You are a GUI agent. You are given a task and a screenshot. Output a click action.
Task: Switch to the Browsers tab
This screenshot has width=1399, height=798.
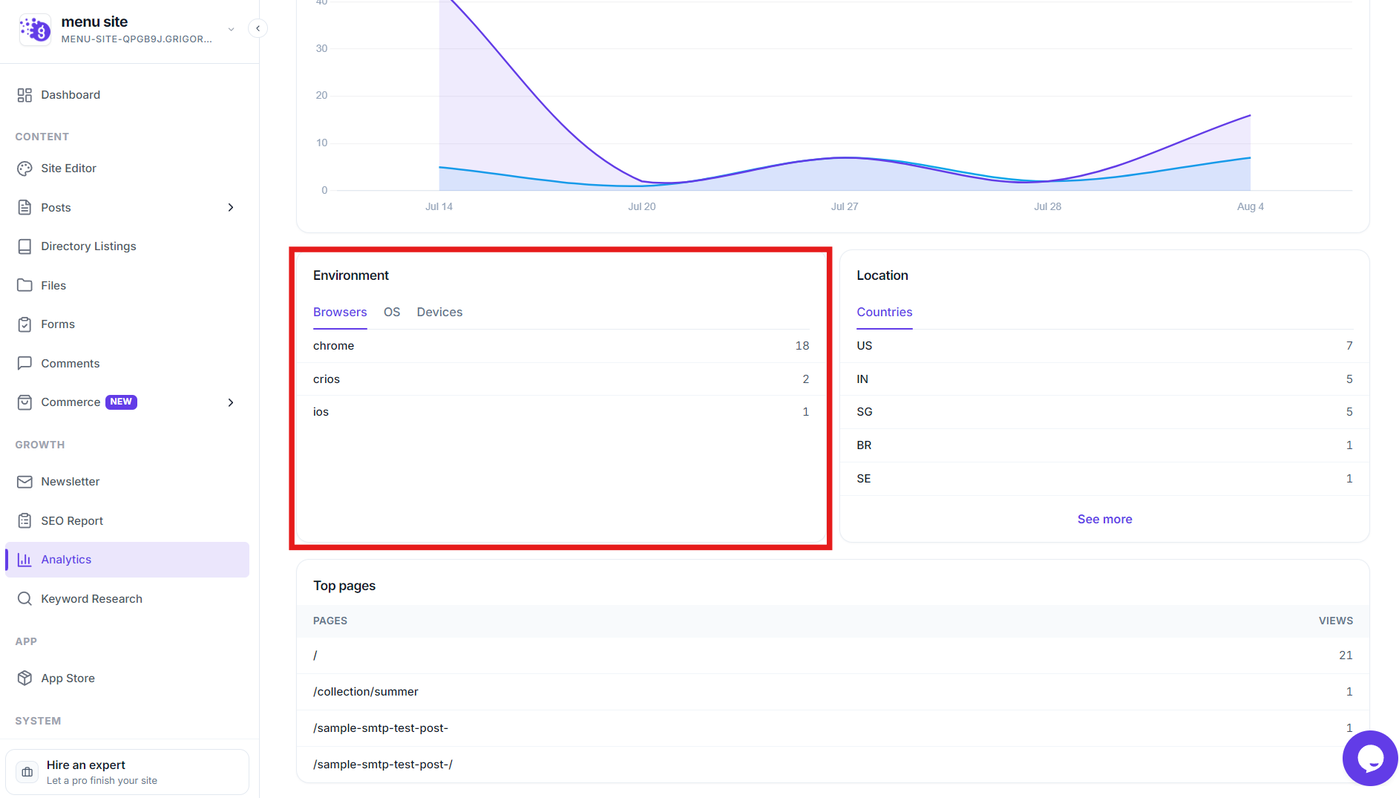(x=340, y=312)
